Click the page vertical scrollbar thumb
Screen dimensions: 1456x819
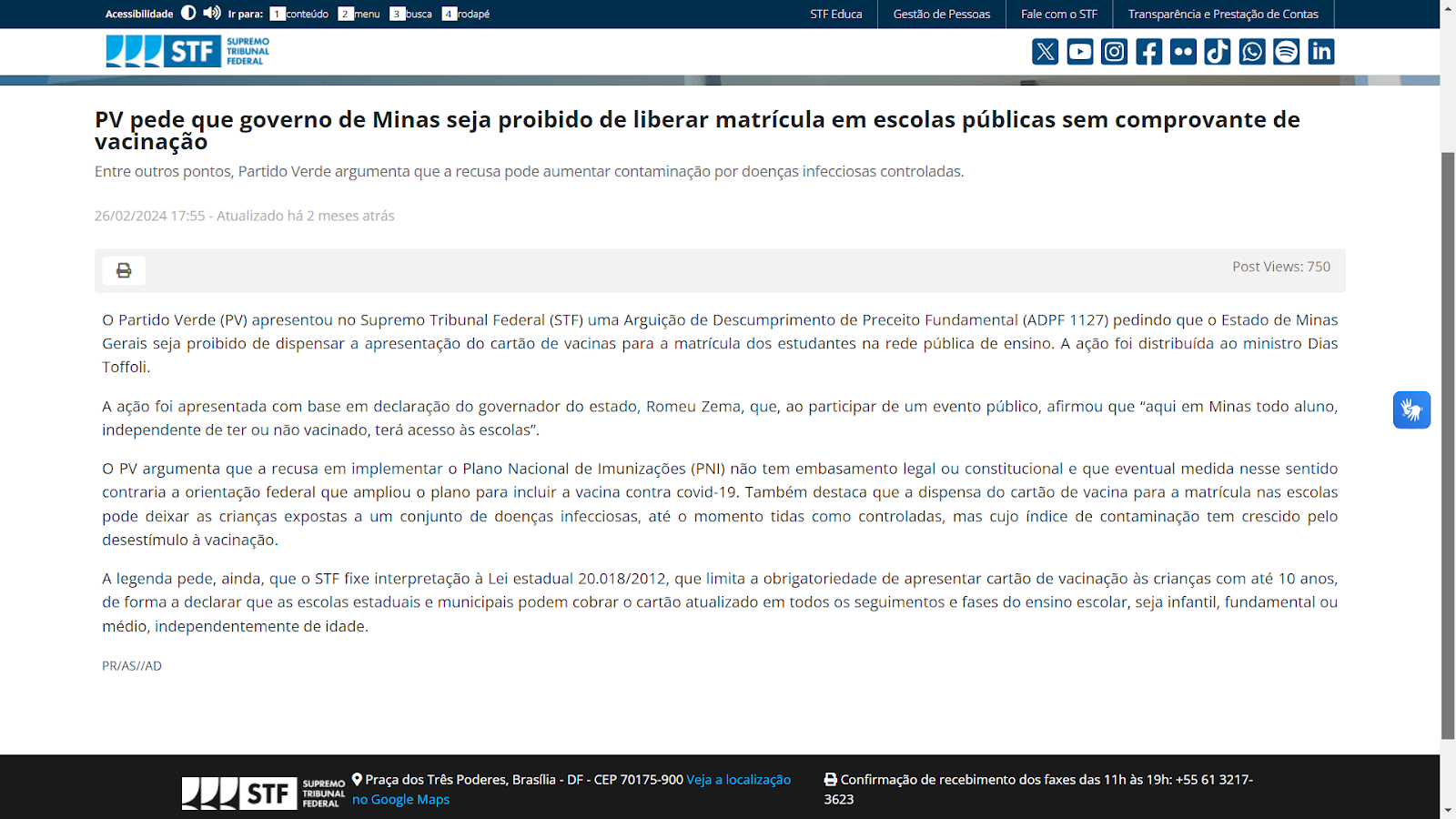tap(1448, 446)
